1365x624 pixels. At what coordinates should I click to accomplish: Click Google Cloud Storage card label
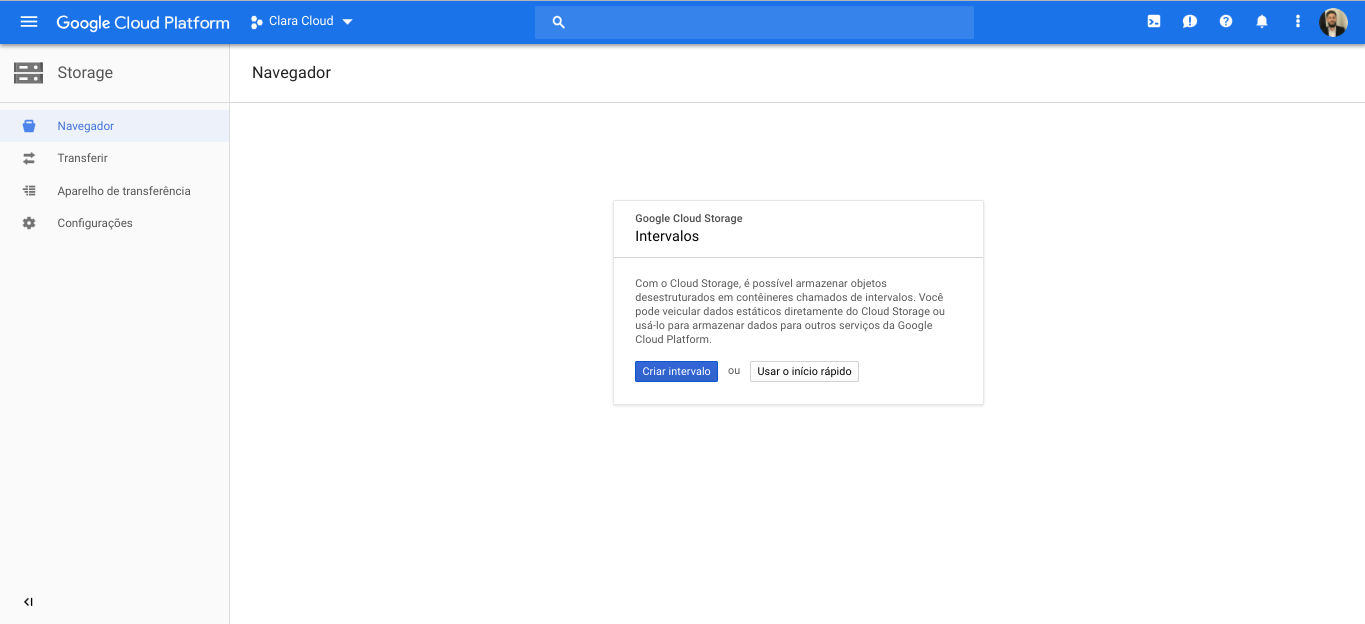689,218
